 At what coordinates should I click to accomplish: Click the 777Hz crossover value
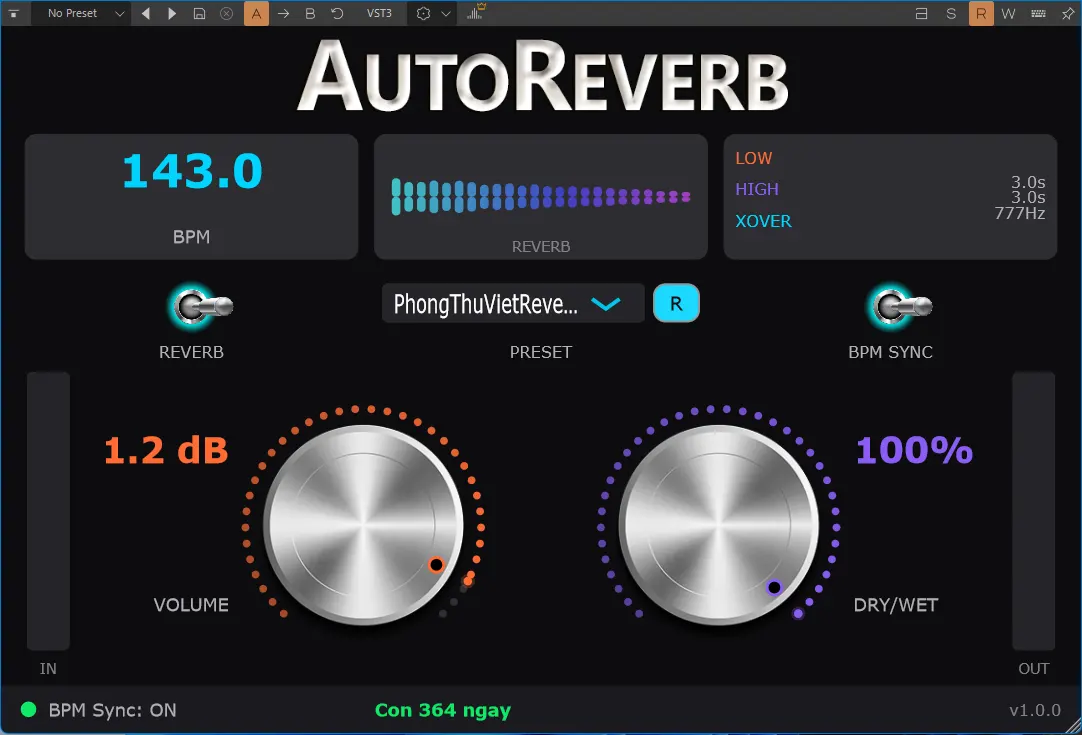pyautogui.click(x=1019, y=213)
